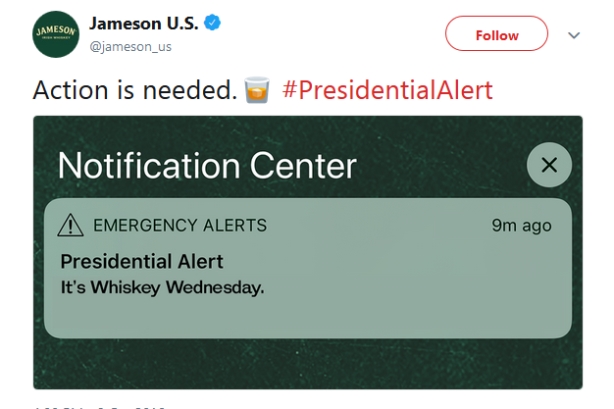Open the attached notification image

tap(308, 252)
